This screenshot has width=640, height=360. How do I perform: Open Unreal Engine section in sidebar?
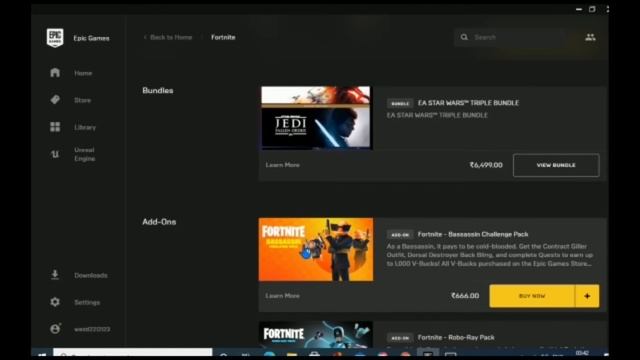click(x=84, y=154)
